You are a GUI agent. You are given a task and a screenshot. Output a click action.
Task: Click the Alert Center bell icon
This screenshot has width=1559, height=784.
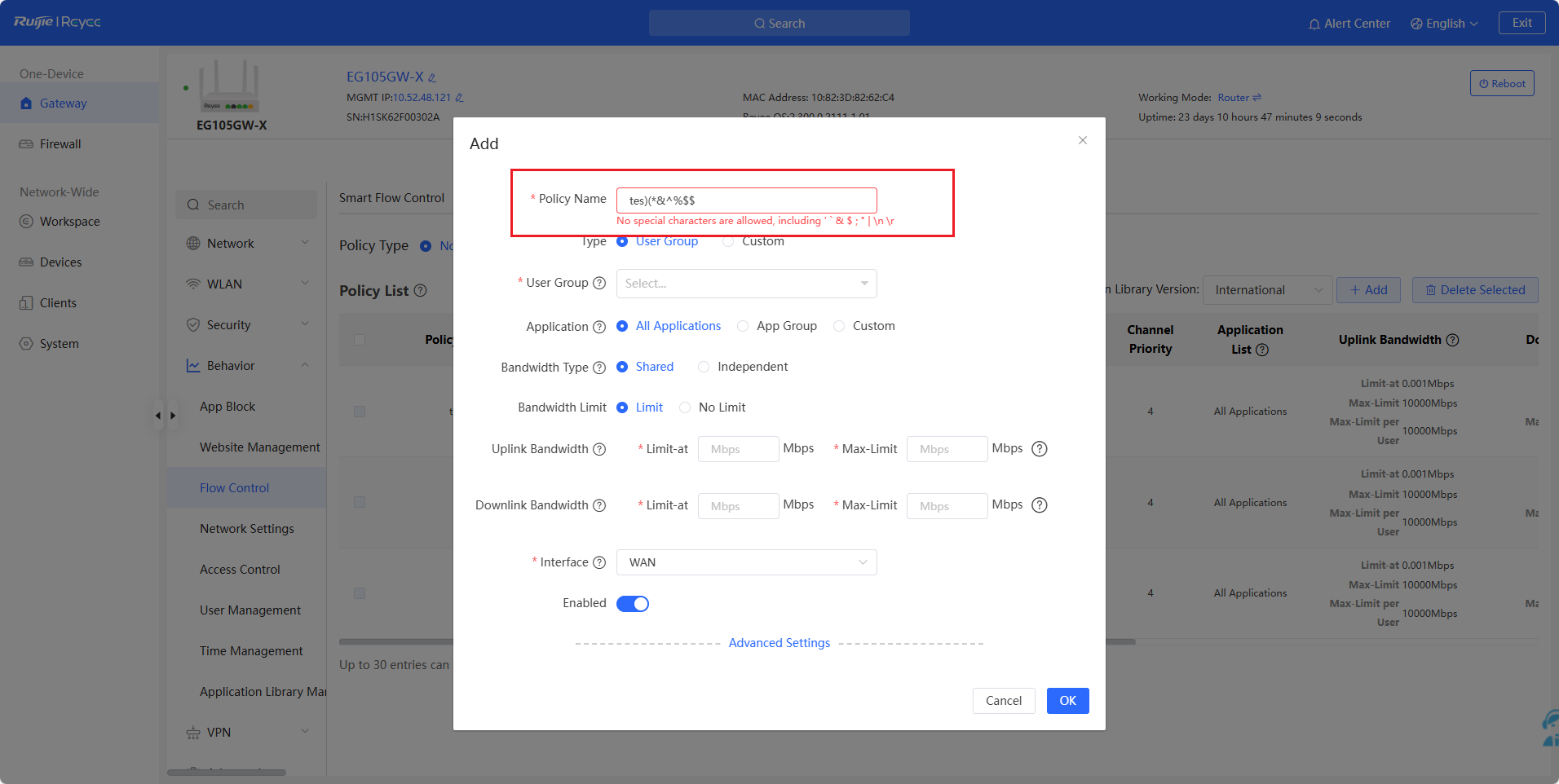pos(1314,24)
